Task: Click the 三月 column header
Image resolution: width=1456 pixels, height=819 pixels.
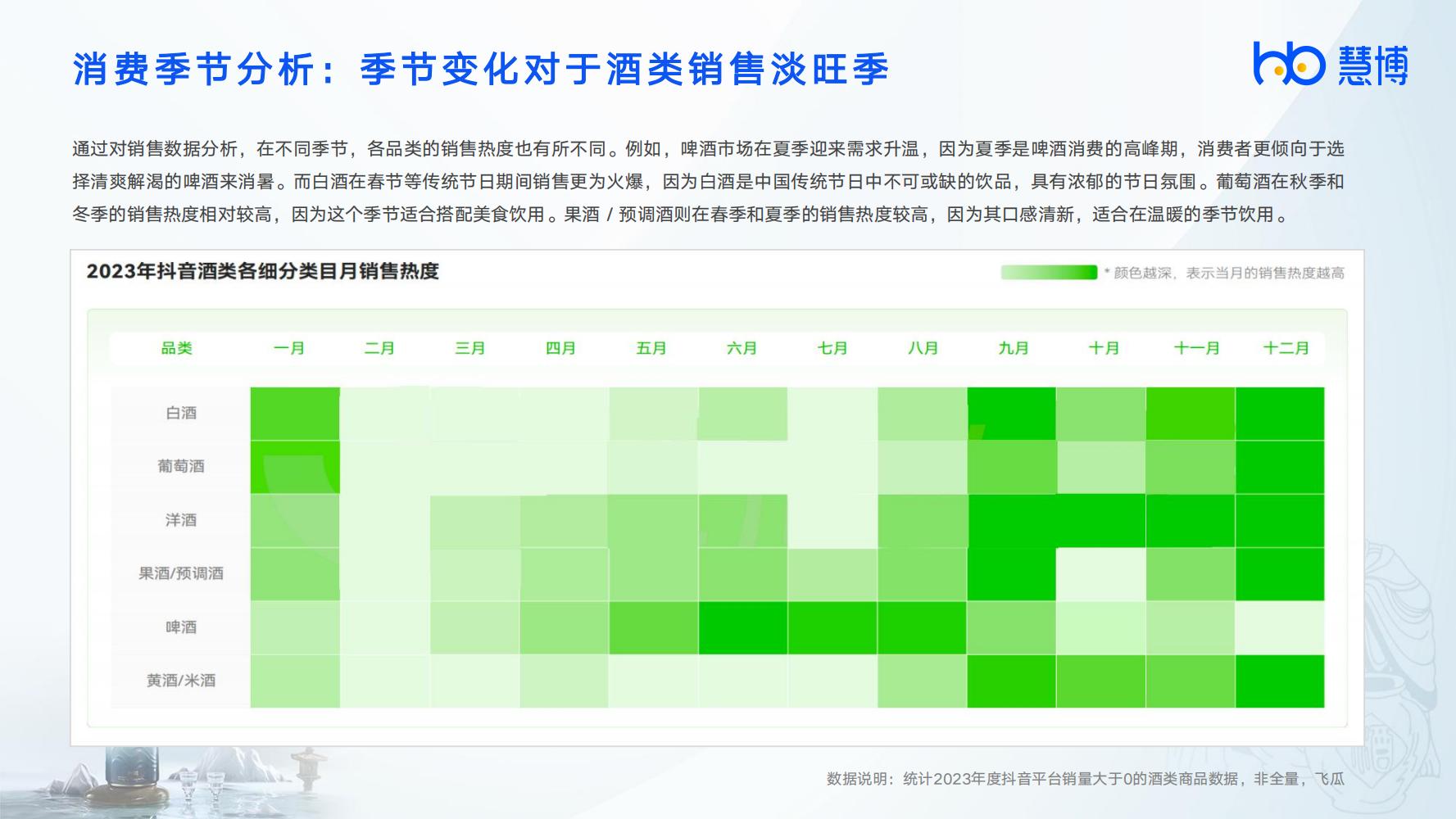Action: (x=470, y=348)
